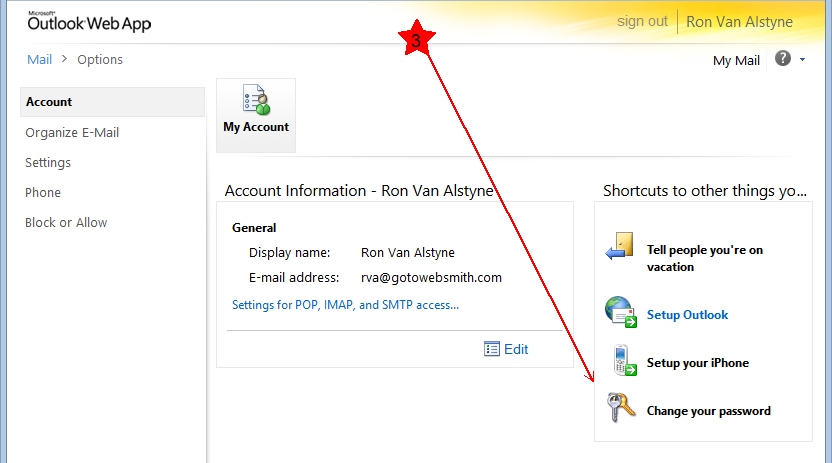Click the Outlook Web App logo
This screenshot has height=463, width=832.
[89, 22]
